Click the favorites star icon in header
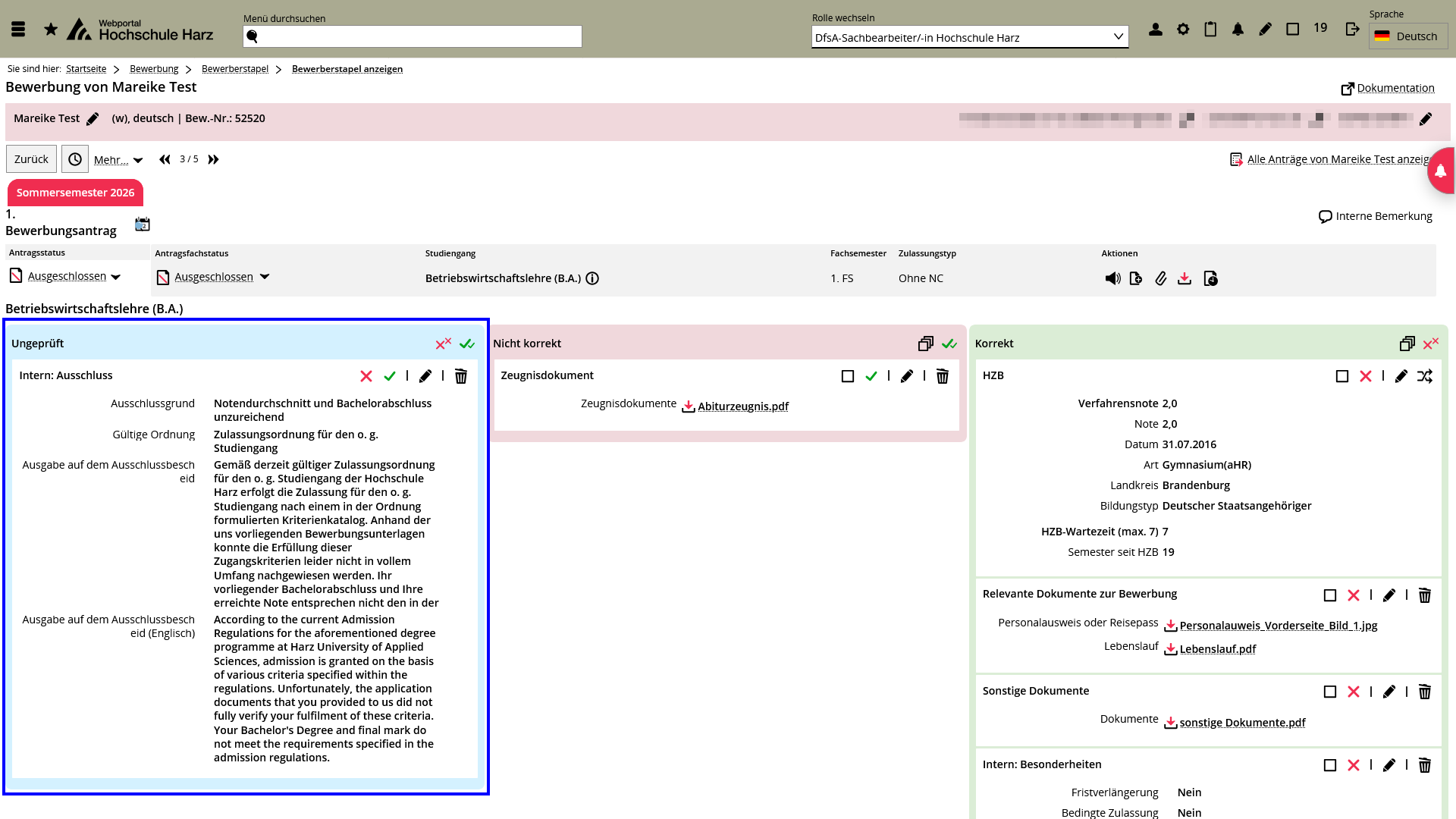Image resolution: width=1456 pixels, height=819 pixels. coord(51,30)
